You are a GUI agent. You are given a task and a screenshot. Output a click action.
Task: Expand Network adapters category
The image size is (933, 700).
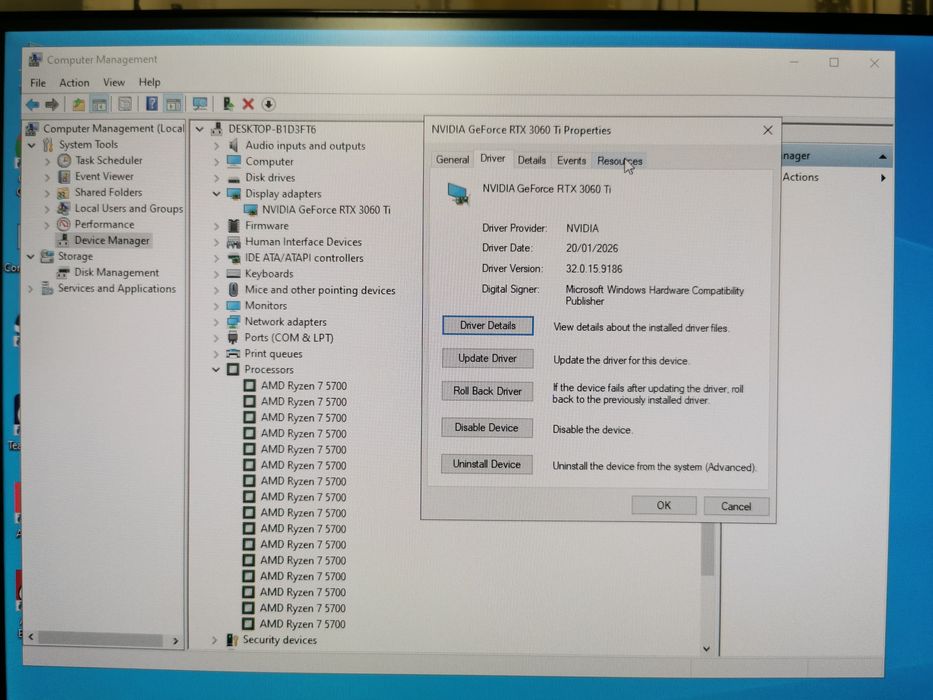pos(217,322)
